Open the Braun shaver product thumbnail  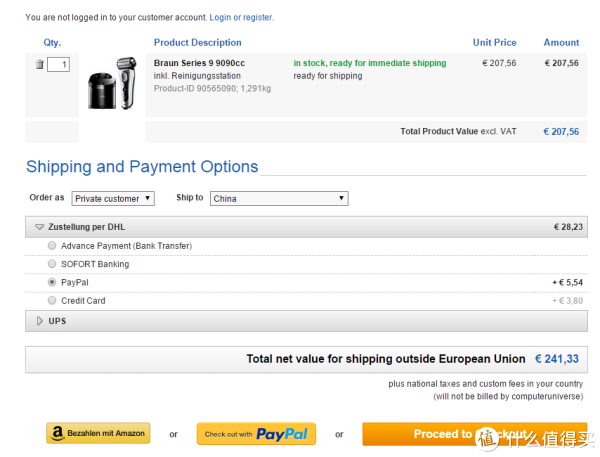click(x=112, y=83)
